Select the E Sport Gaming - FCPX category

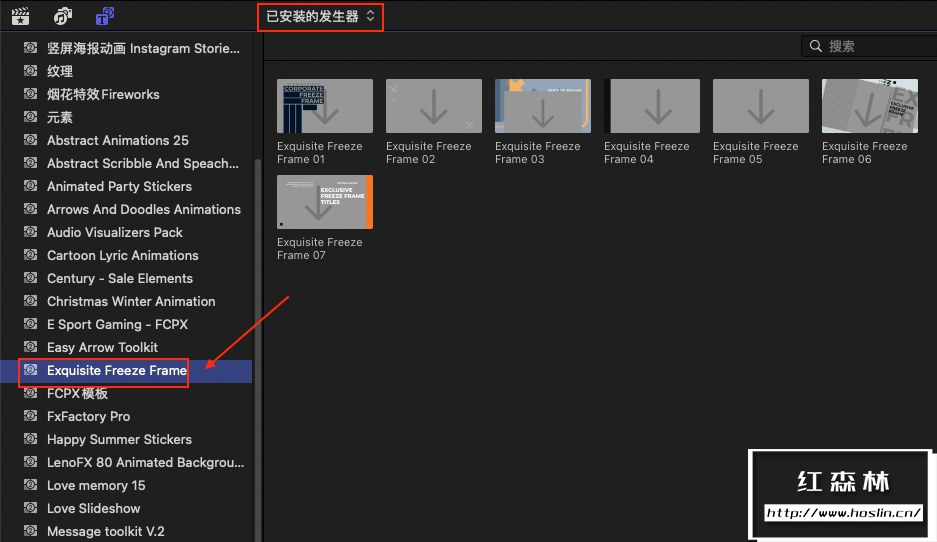(126, 324)
